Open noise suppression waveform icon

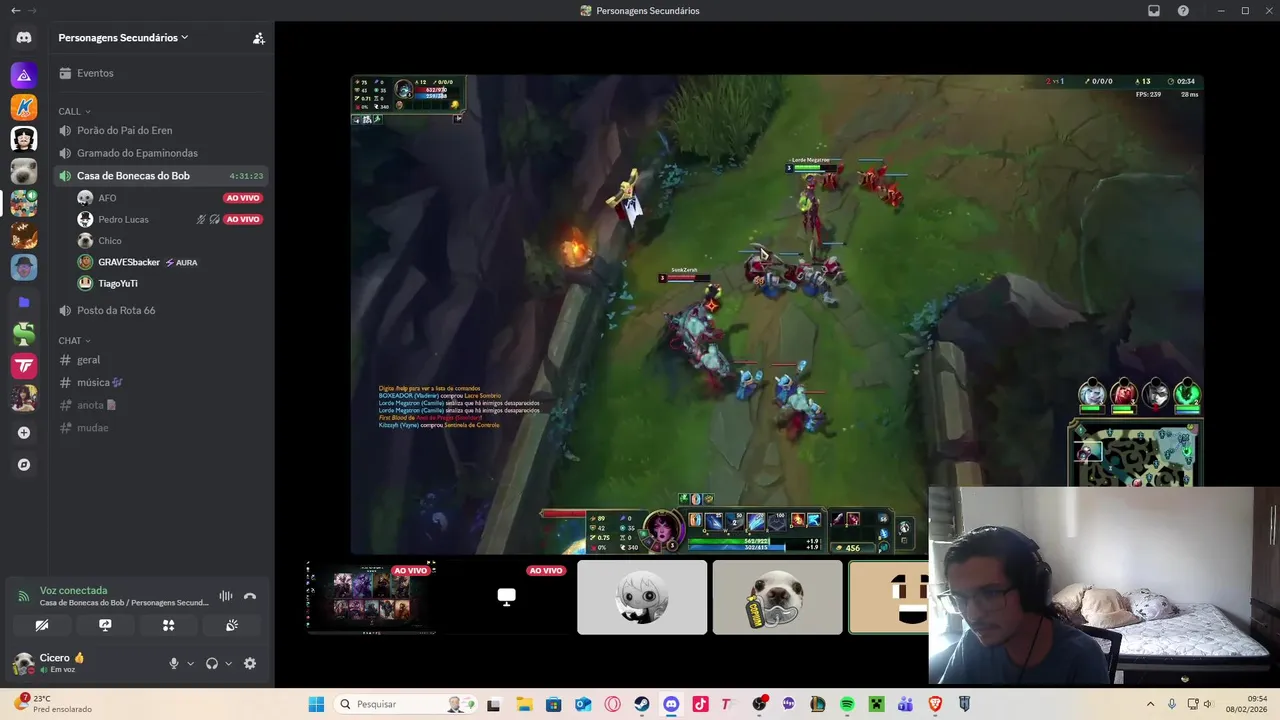click(226, 596)
